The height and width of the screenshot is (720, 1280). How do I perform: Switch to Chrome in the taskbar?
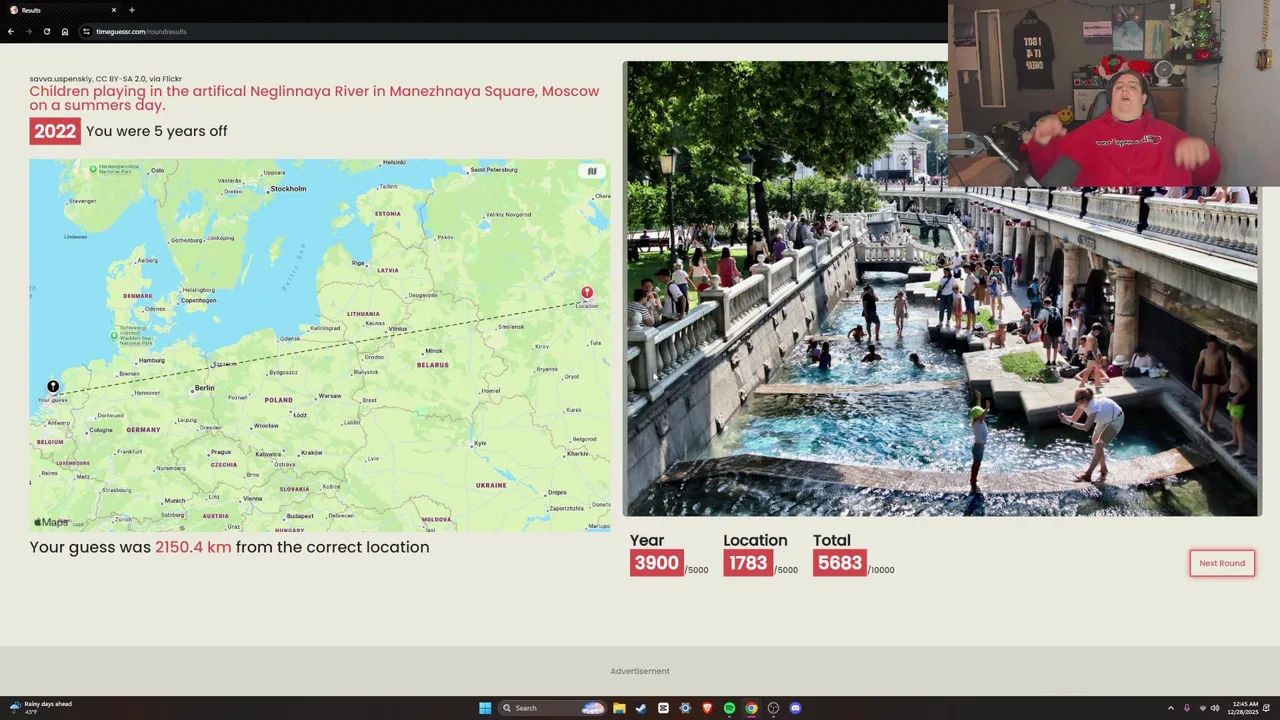(751, 708)
